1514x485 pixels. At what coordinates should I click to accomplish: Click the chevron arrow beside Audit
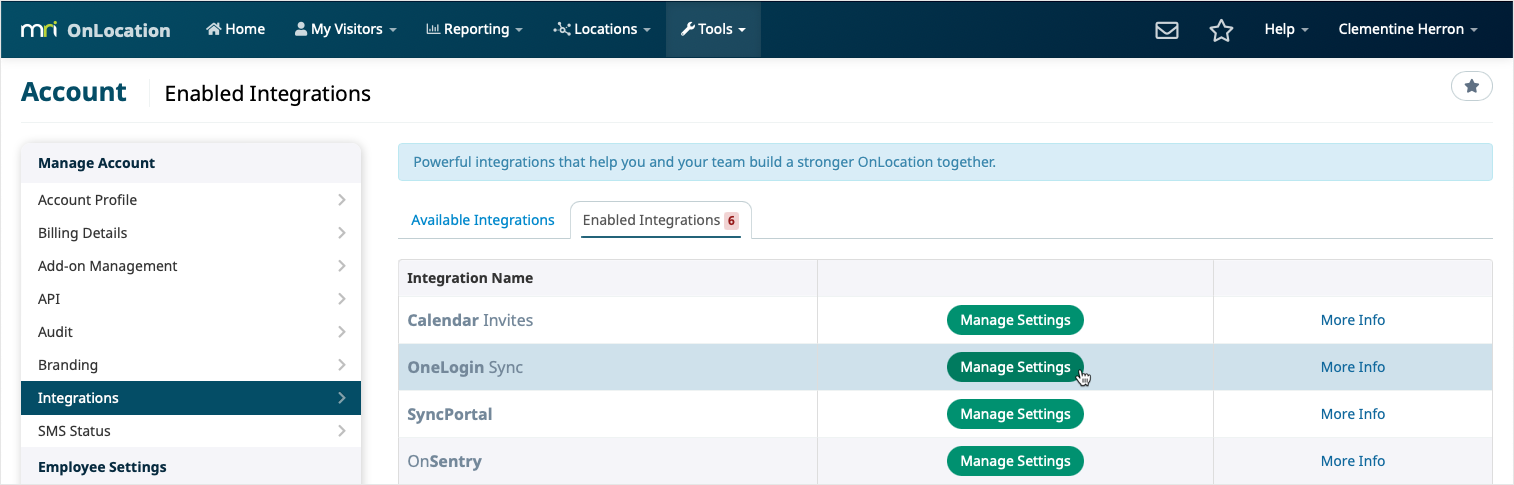pyautogui.click(x=341, y=332)
